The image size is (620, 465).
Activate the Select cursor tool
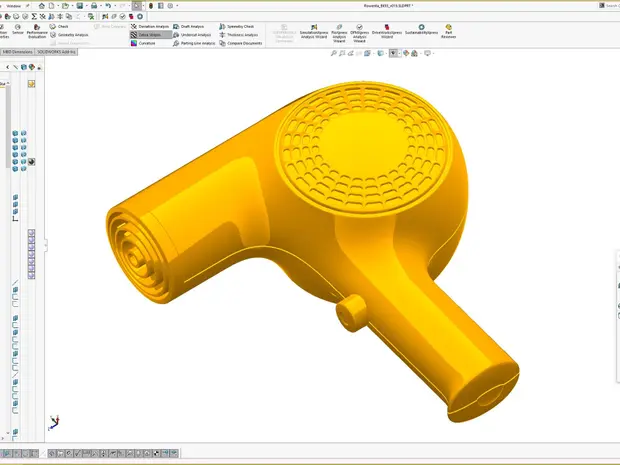tap(136, 6)
